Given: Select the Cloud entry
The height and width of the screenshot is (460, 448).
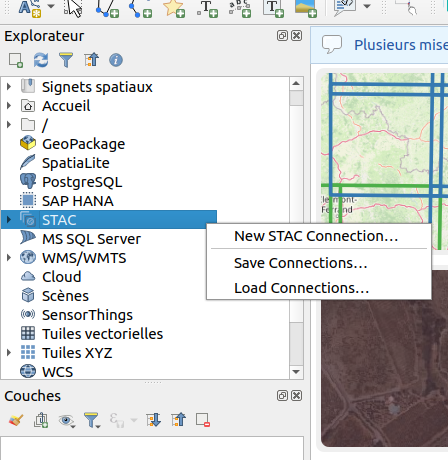Looking at the screenshot, I should tap(62, 277).
